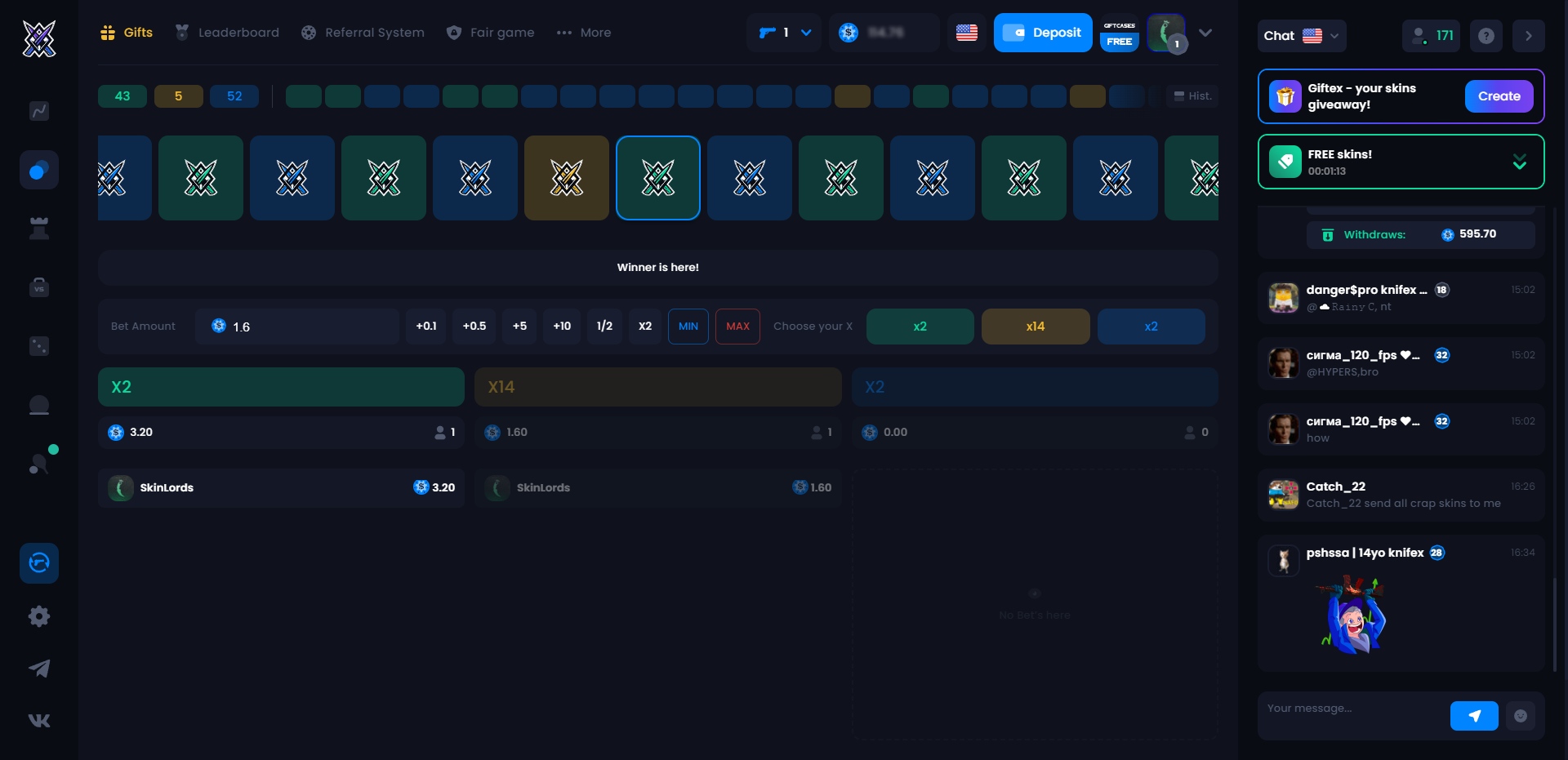
Task: Click SkinLords bet row with 1.60
Action: coord(658,488)
